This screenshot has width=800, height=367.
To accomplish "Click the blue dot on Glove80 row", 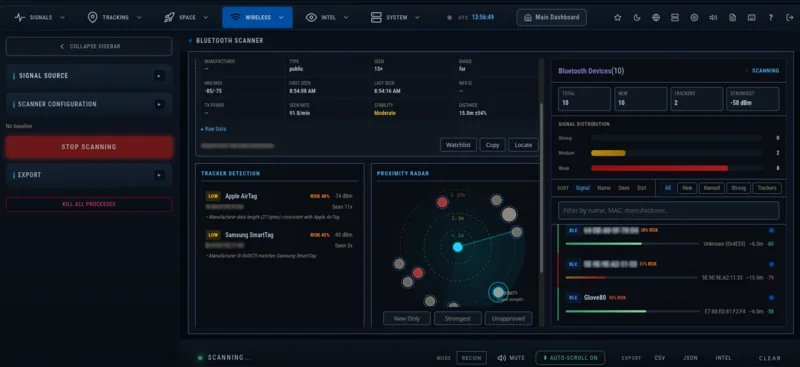I will click(771, 297).
